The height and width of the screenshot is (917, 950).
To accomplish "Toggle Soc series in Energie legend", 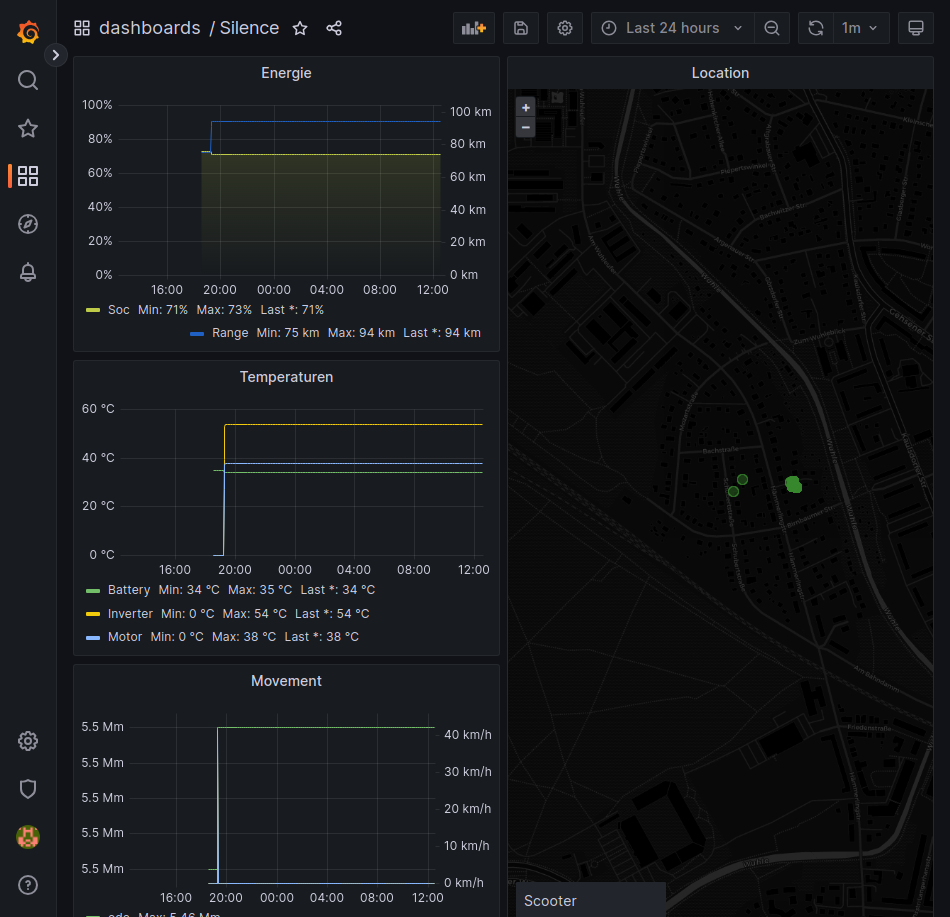I will point(118,310).
